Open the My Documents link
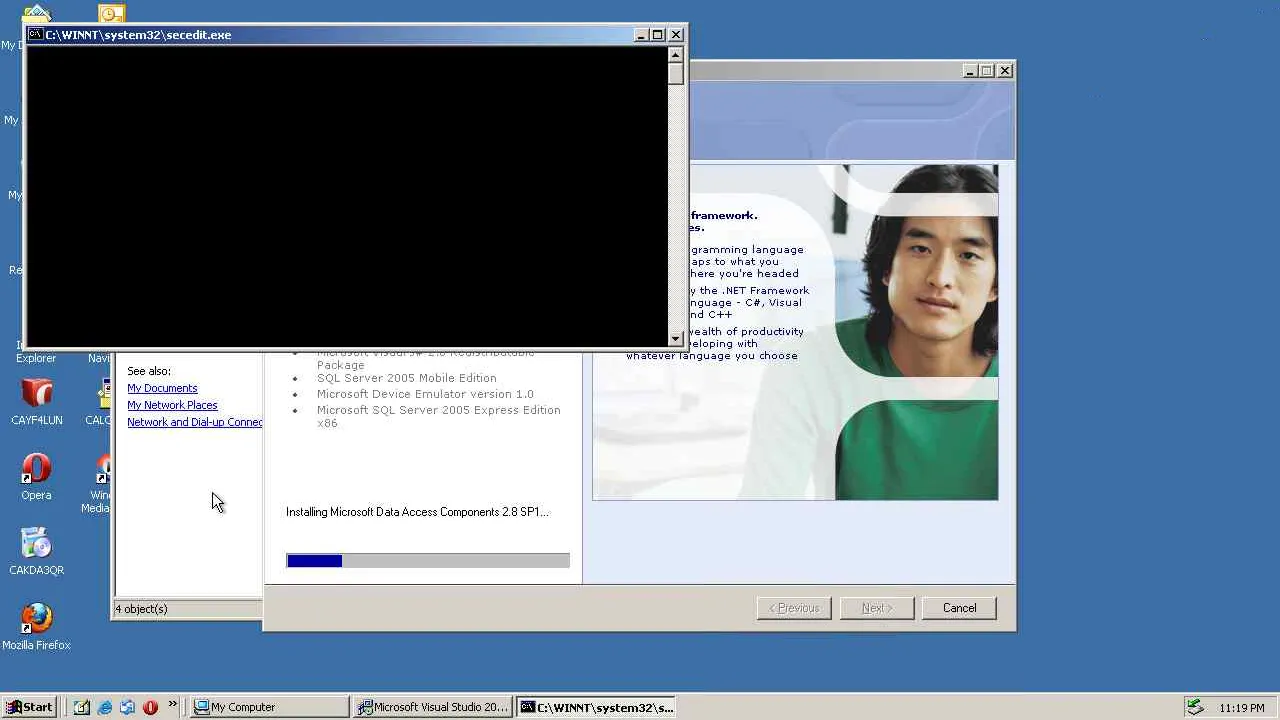Viewport: 1280px width, 720px height. (x=162, y=388)
